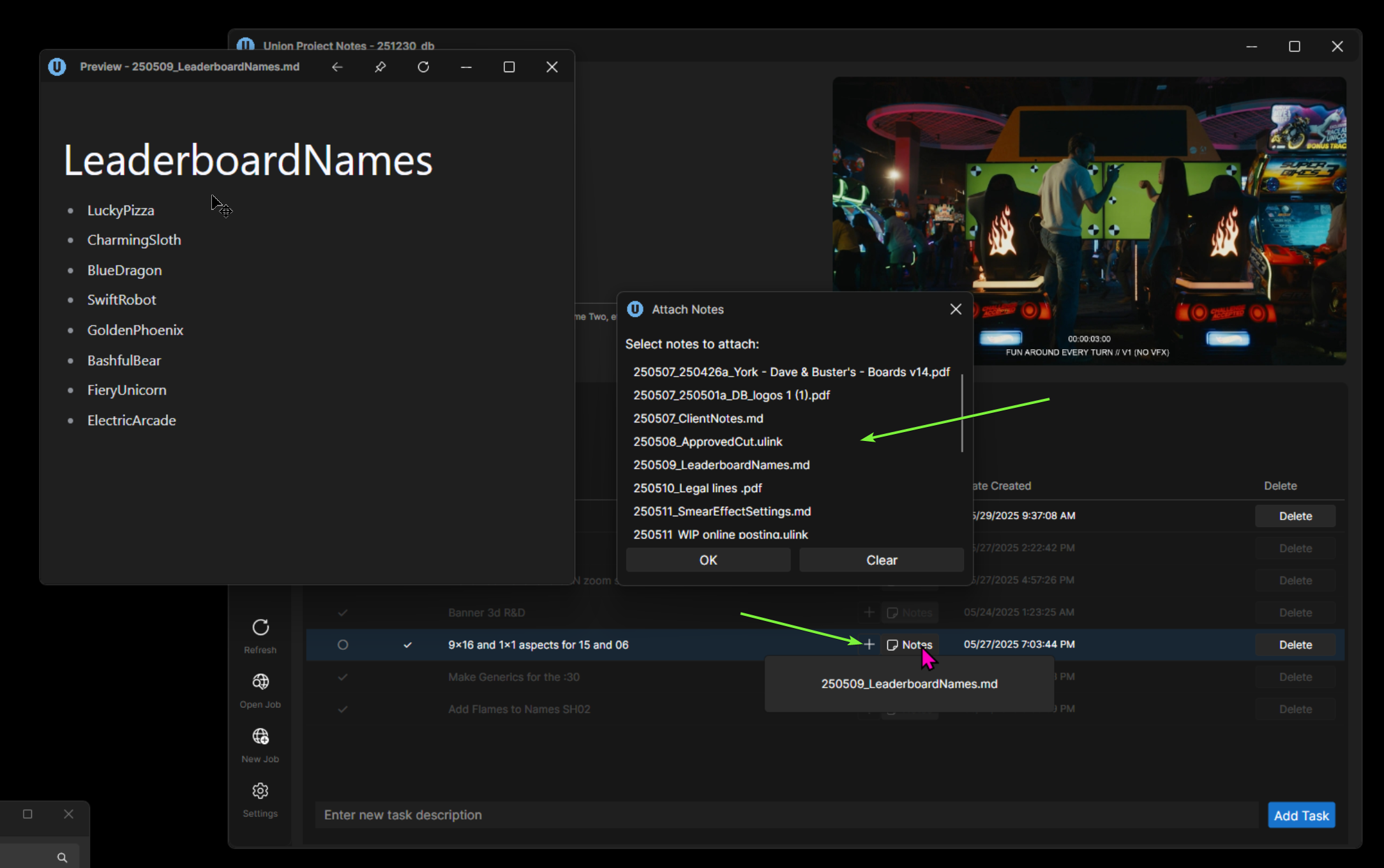Select 250510_Legal lines .pdf note
Image resolution: width=1384 pixels, height=868 pixels.
click(792, 488)
